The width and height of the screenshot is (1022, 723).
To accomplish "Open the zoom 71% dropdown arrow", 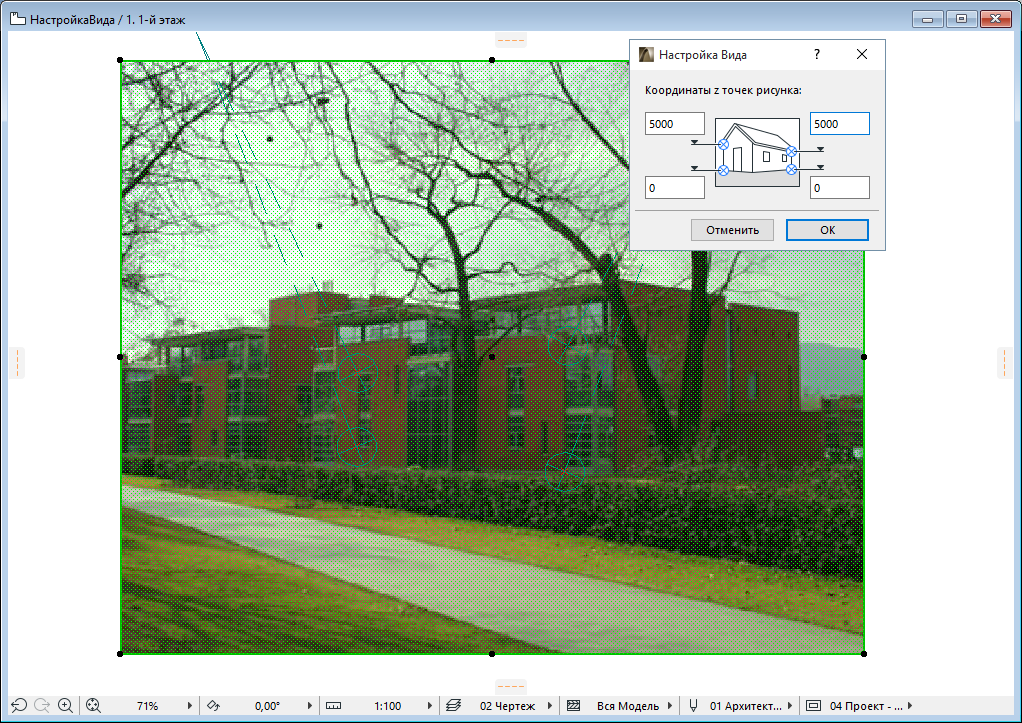I will [191, 705].
